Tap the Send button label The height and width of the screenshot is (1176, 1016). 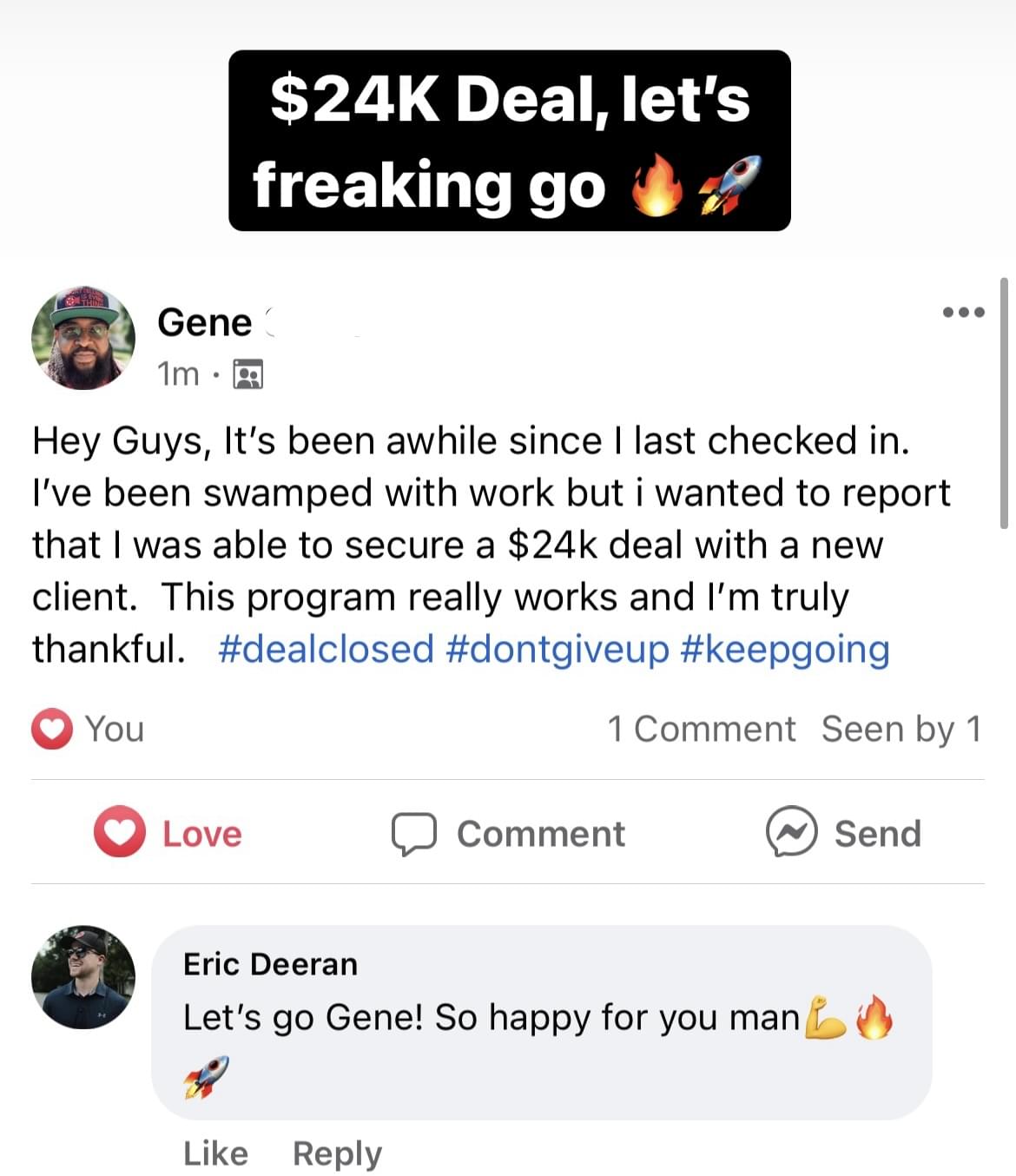pyautogui.click(x=877, y=834)
